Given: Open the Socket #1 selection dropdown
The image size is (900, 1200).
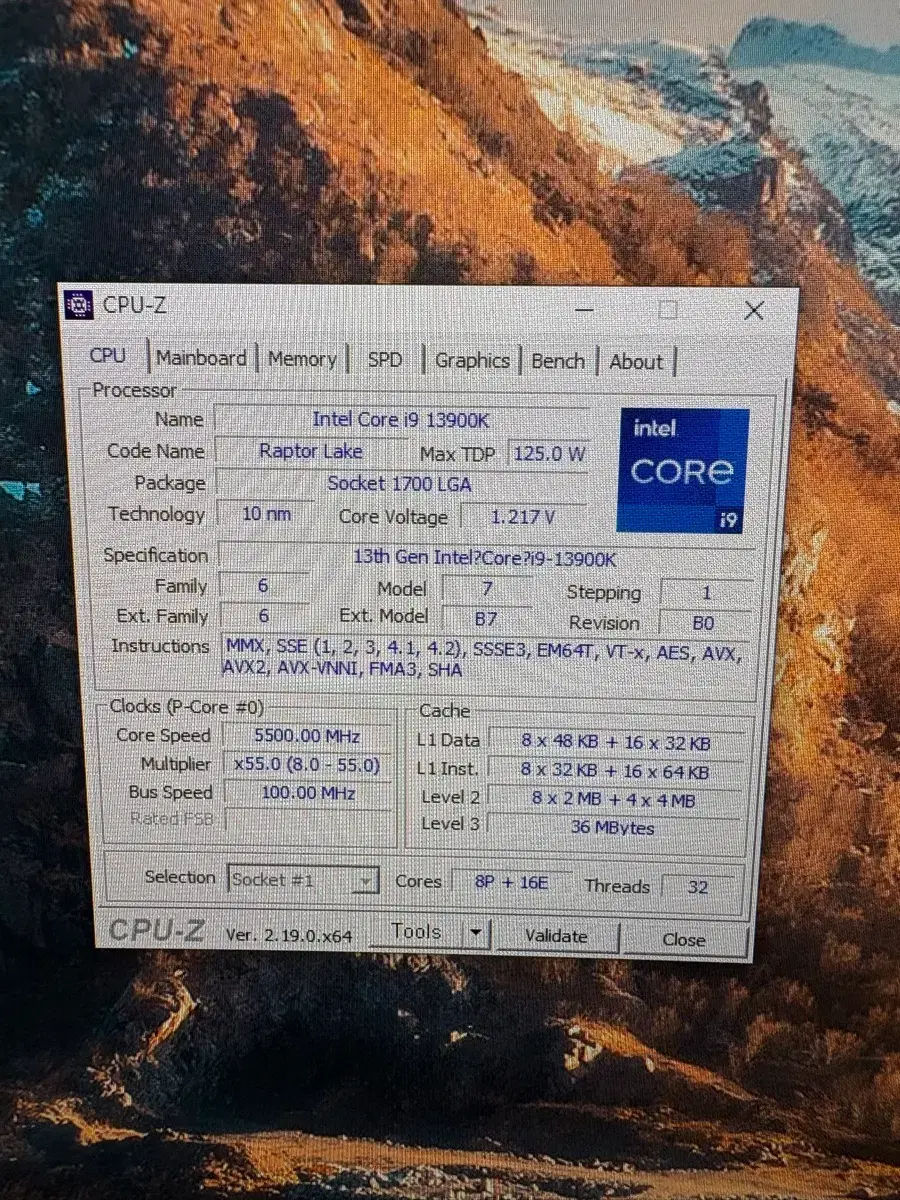Looking at the screenshot, I should [x=303, y=880].
